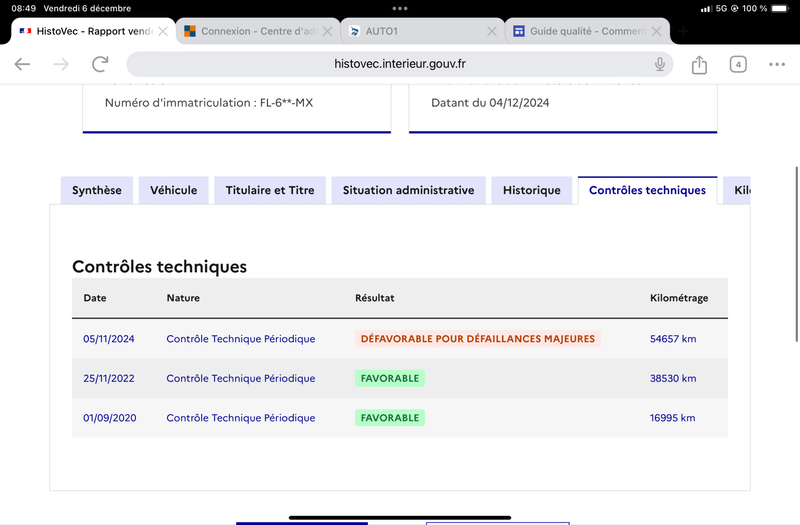Click the 38530 km mileage value
The height and width of the screenshot is (525, 800).
[673, 379]
